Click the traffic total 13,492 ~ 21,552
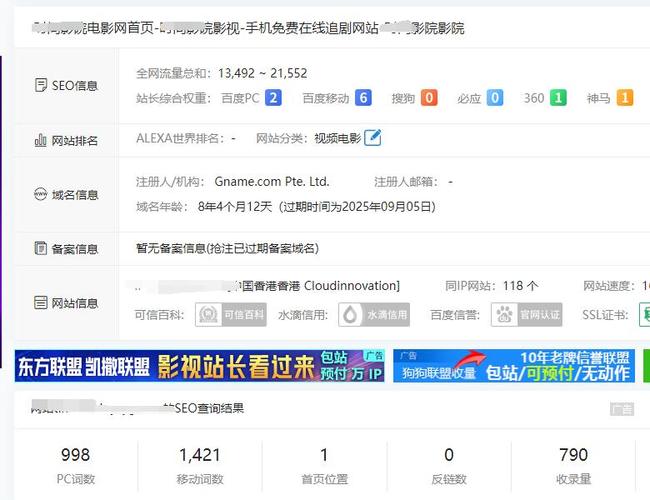This screenshot has width=650, height=500. point(263,73)
